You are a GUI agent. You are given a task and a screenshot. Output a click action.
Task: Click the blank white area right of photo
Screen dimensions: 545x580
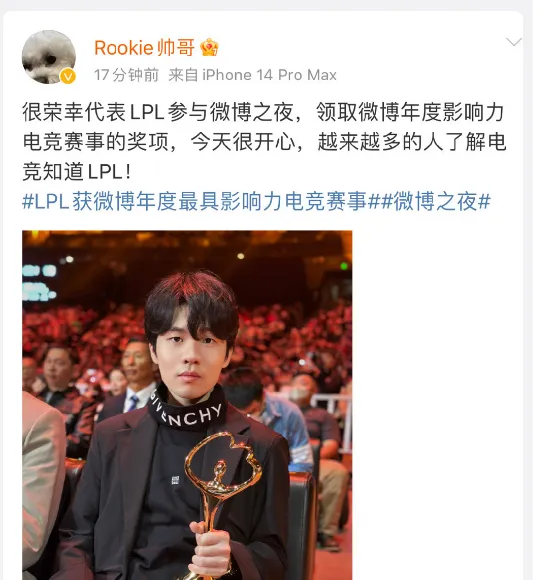coord(437,405)
